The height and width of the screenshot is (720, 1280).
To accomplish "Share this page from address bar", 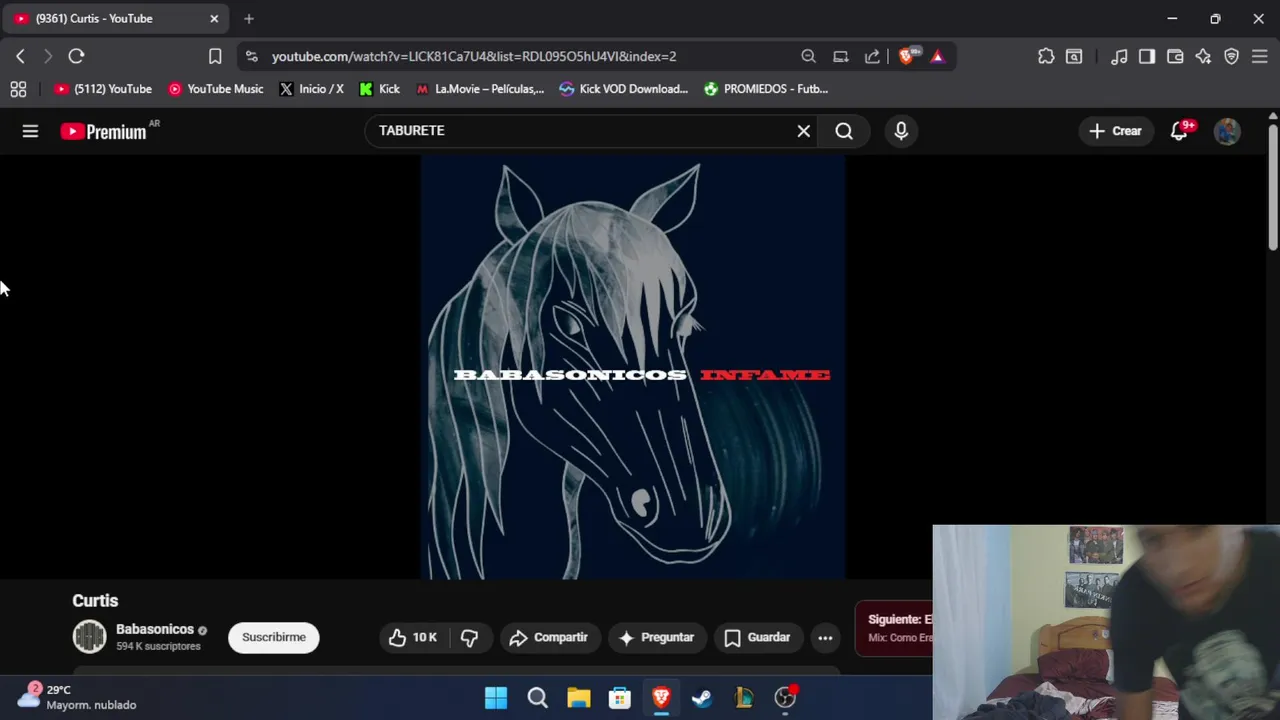I will tap(872, 56).
